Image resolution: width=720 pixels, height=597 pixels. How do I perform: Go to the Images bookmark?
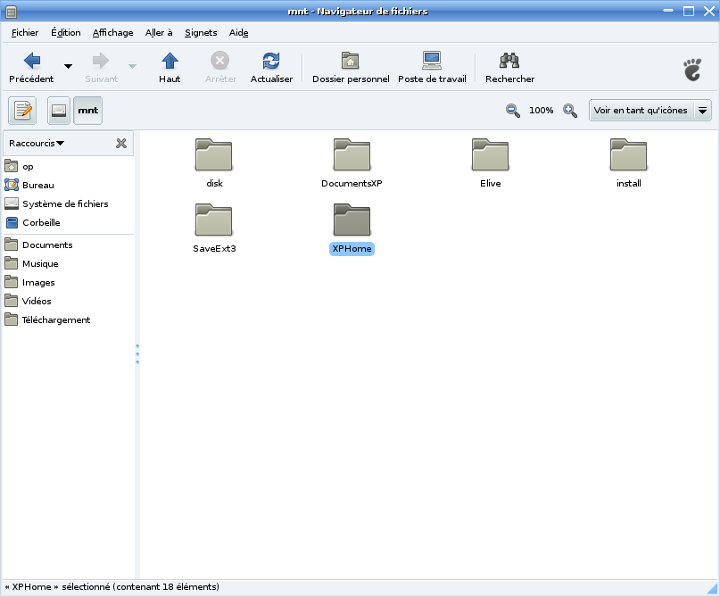tap(68, 282)
